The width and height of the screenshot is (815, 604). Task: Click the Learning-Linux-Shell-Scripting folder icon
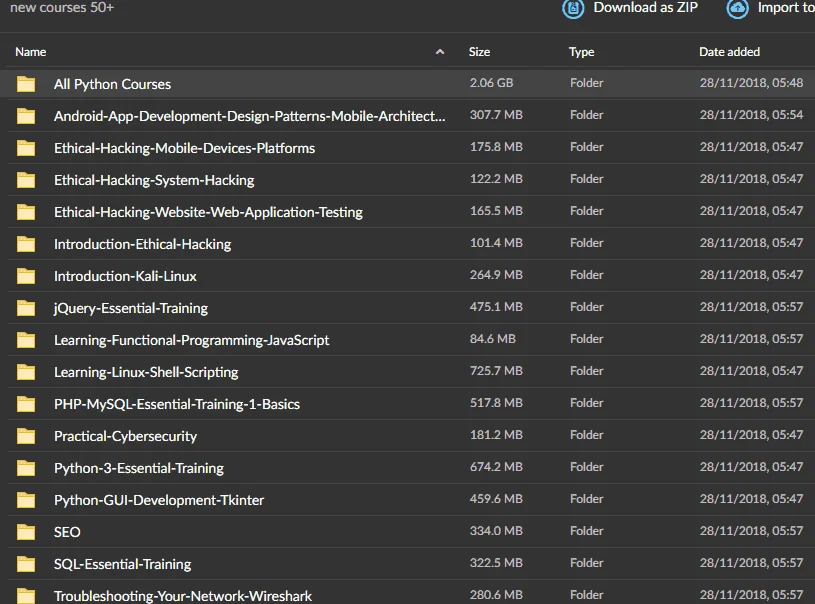click(26, 372)
